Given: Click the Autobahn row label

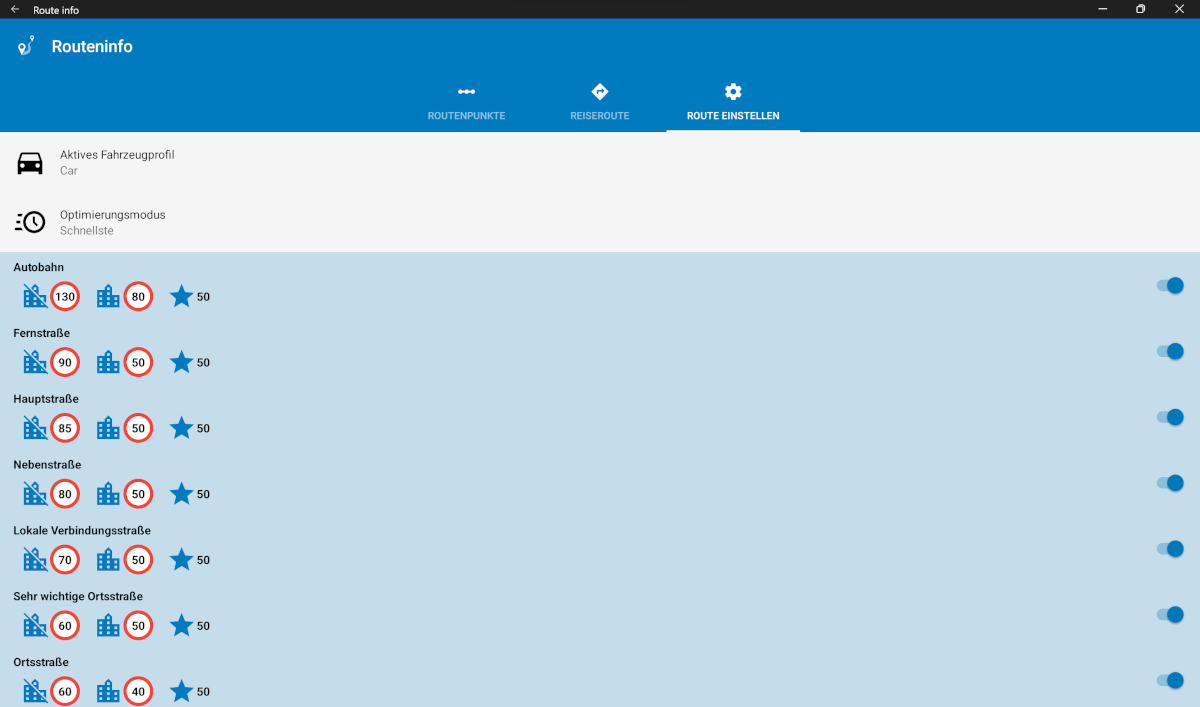Looking at the screenshot, I should (39, 267).
